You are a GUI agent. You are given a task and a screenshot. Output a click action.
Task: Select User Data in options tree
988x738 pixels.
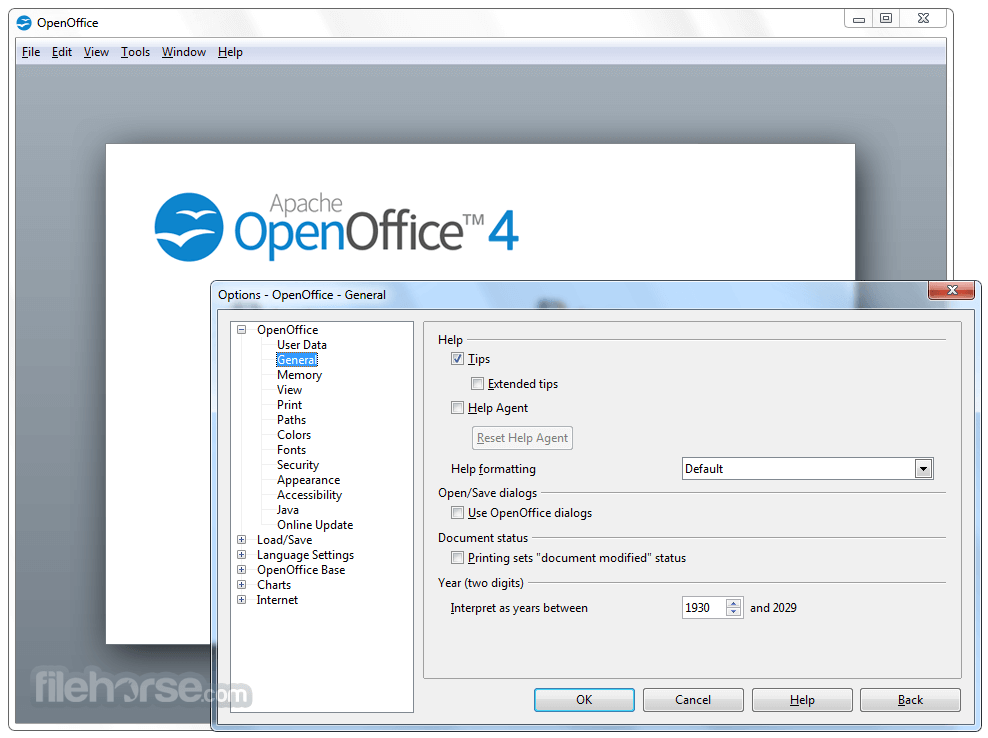pyautogui.click(x=302, y=345)
